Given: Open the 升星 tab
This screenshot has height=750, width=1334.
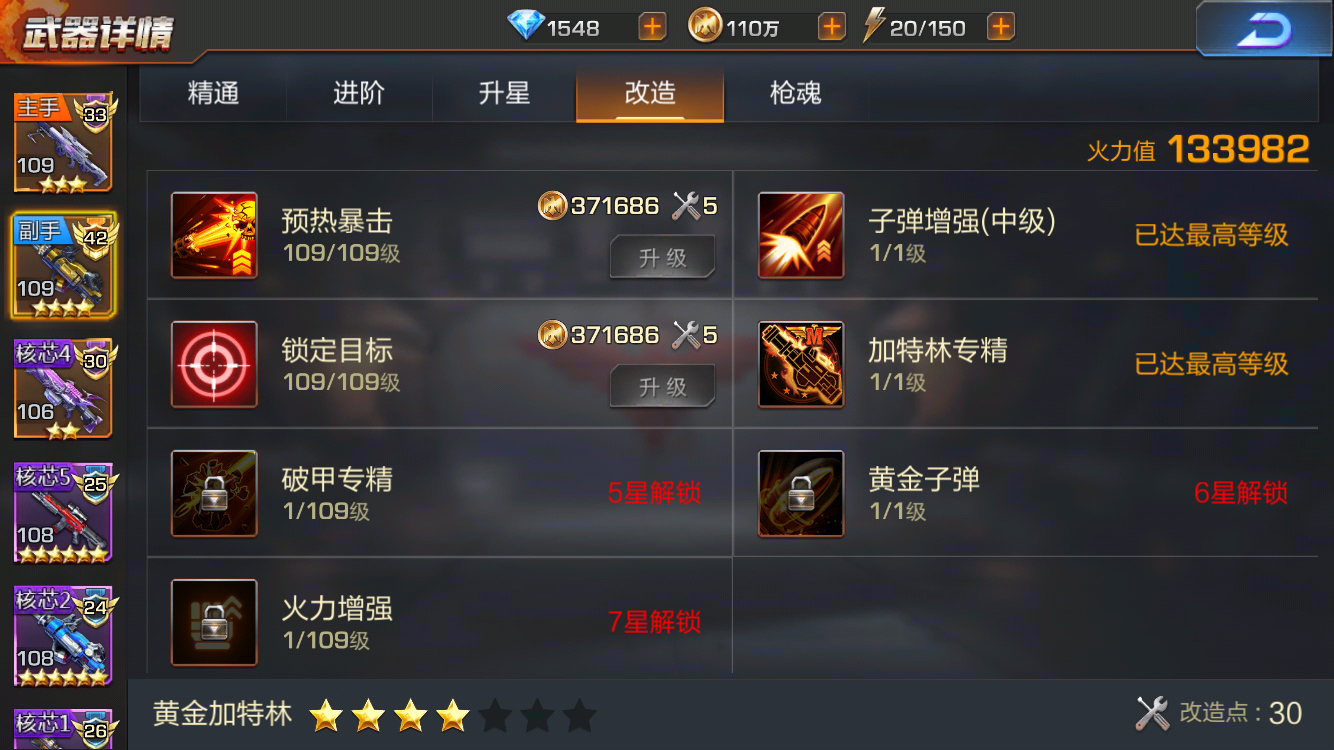Looking at the screenshot, I should [x=504, y=94].
